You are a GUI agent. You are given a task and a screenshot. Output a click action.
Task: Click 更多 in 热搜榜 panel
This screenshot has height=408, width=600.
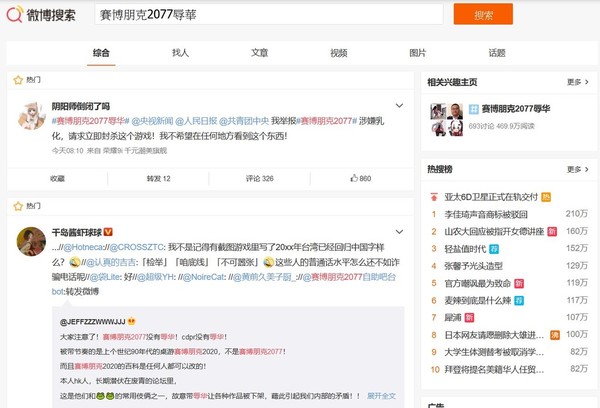tap(578, 169)
